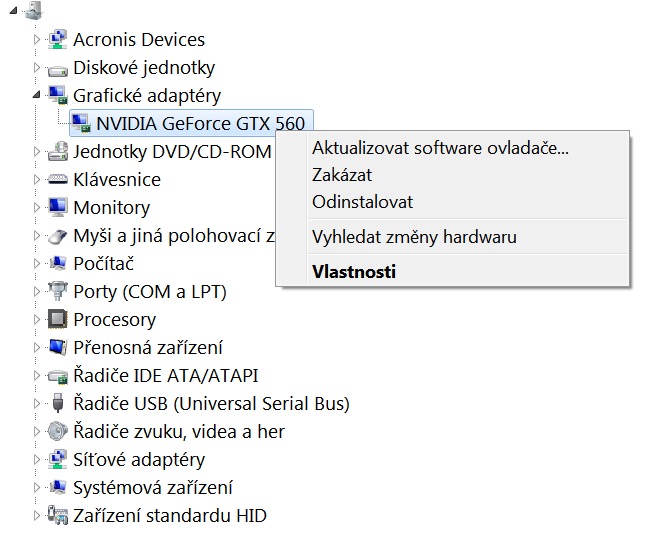The width and height of the screenshot is (645, 543).
Task: Choose Aktualizovat software ovladače from context menu
Action: click(x=440, y=148)
